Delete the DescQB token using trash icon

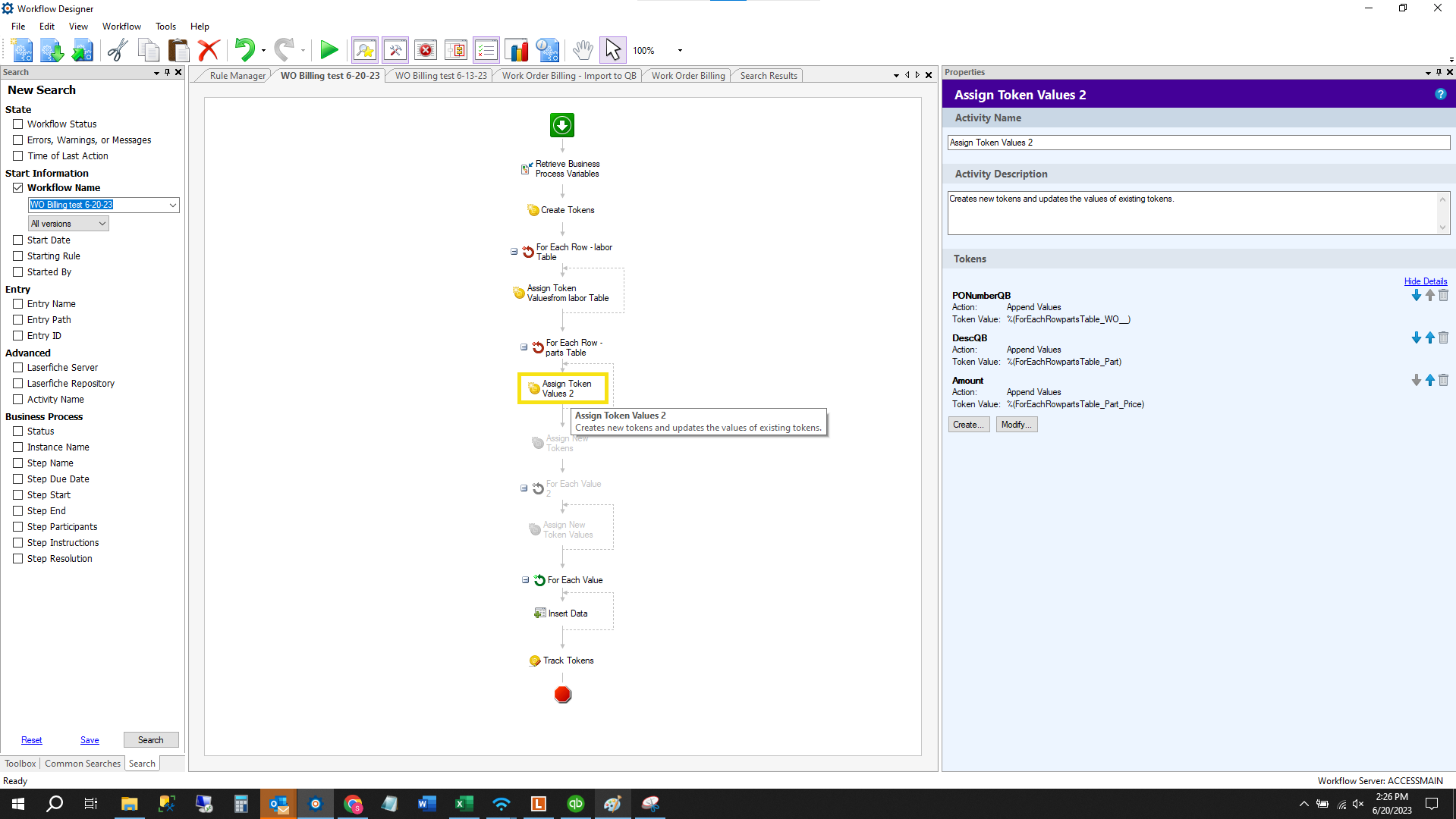1443,338
